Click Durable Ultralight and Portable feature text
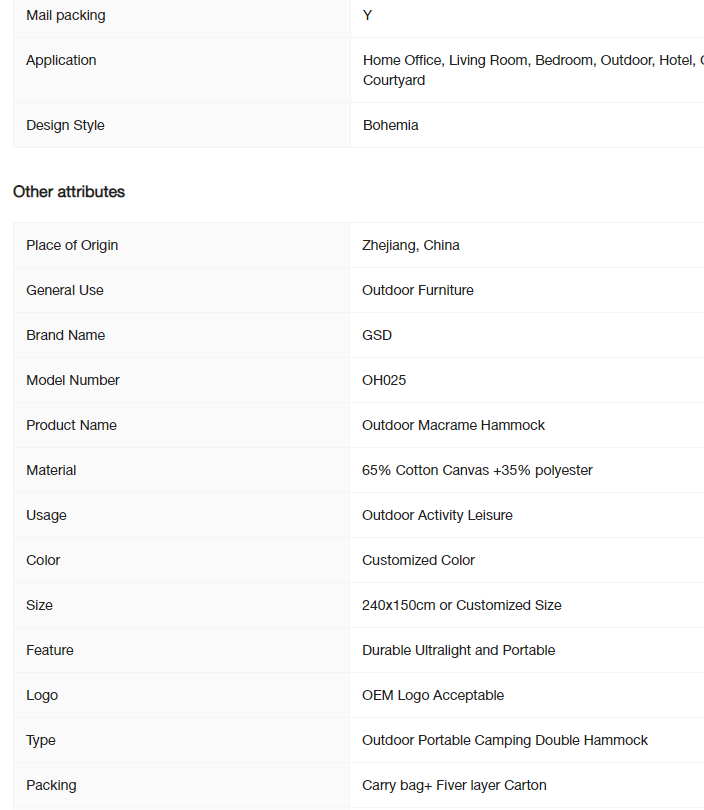 pos(458,650)
